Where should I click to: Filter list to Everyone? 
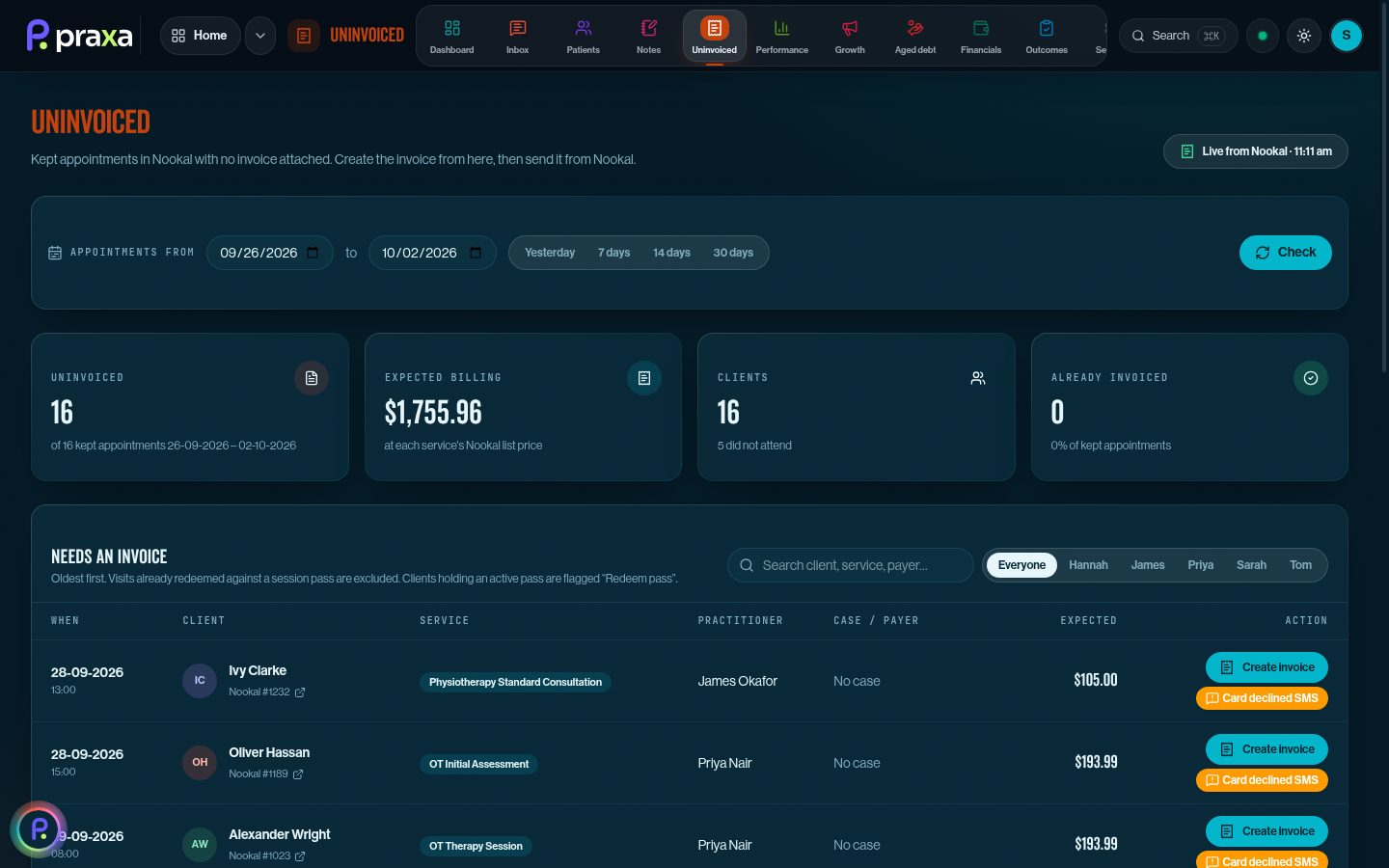point(1021,565)
